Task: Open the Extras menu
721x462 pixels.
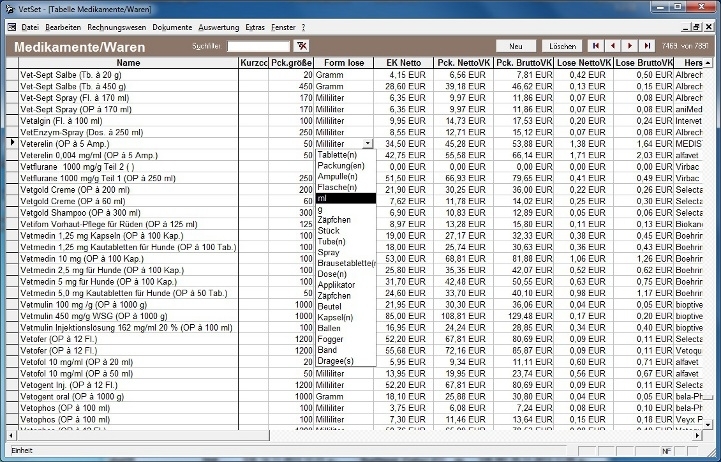Action: 255,28
